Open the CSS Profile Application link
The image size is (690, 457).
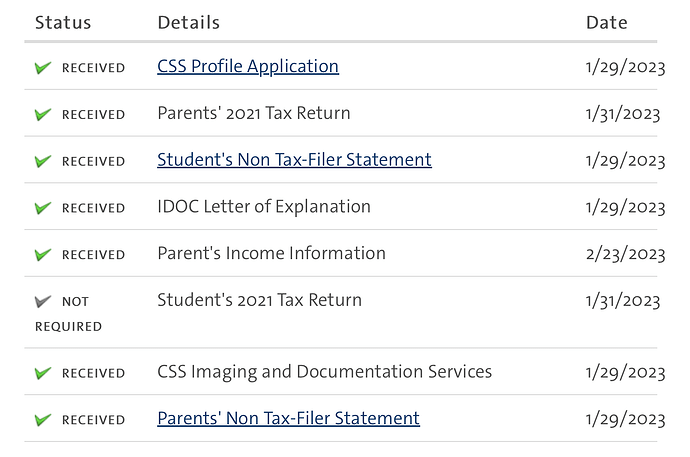coord(248,67)
